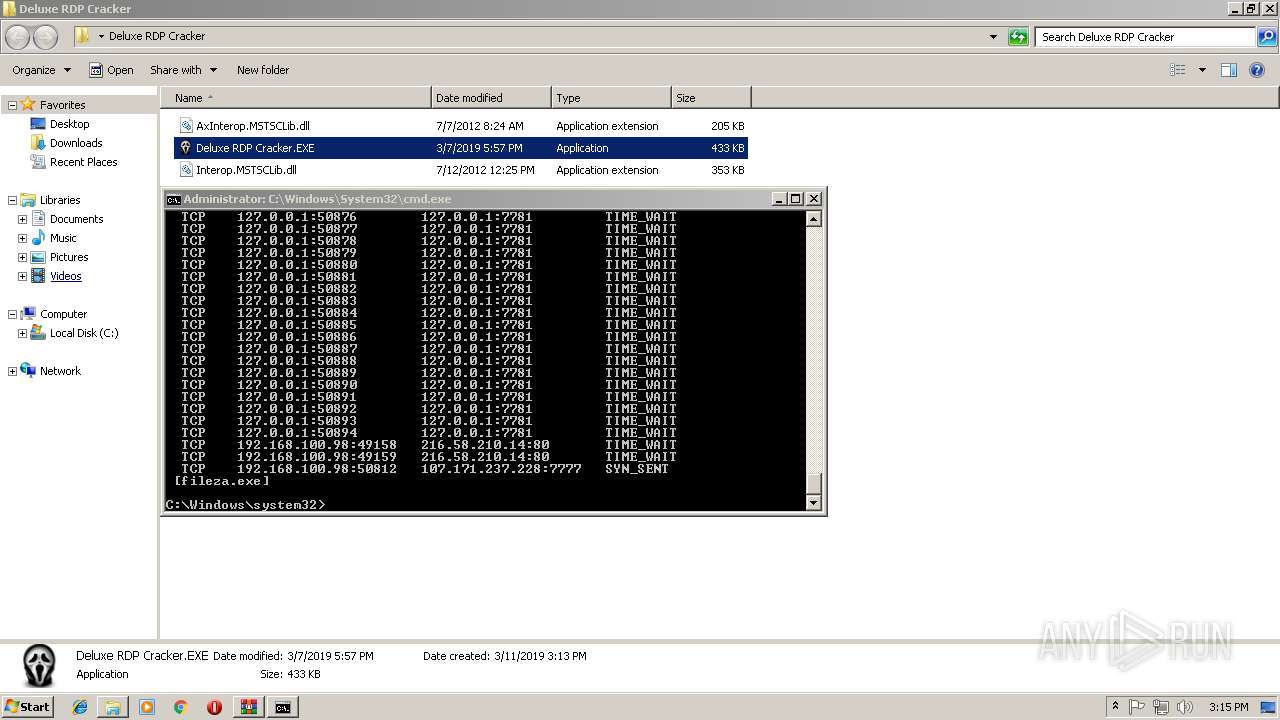Open Explorer help icon
Viewport: 1280px width, 720px height.
coord(1258,70)
